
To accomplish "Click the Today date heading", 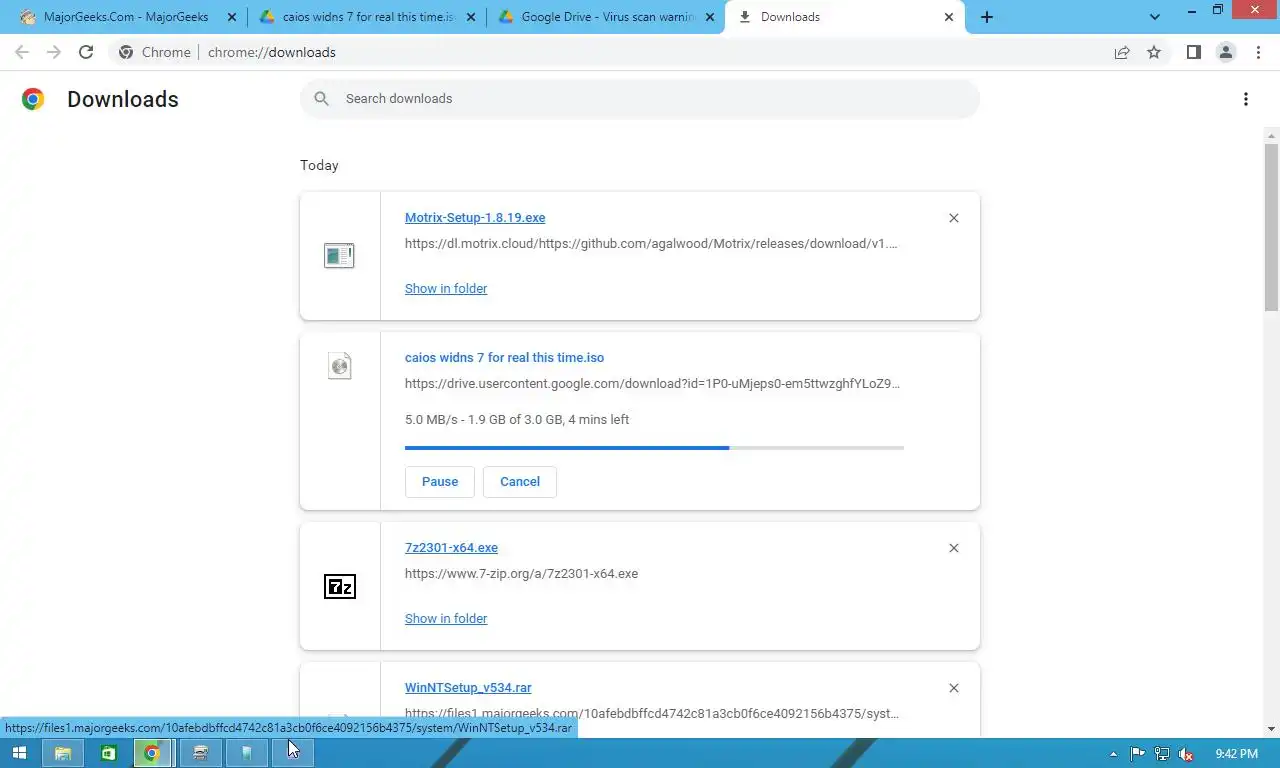I will point(319,165).
